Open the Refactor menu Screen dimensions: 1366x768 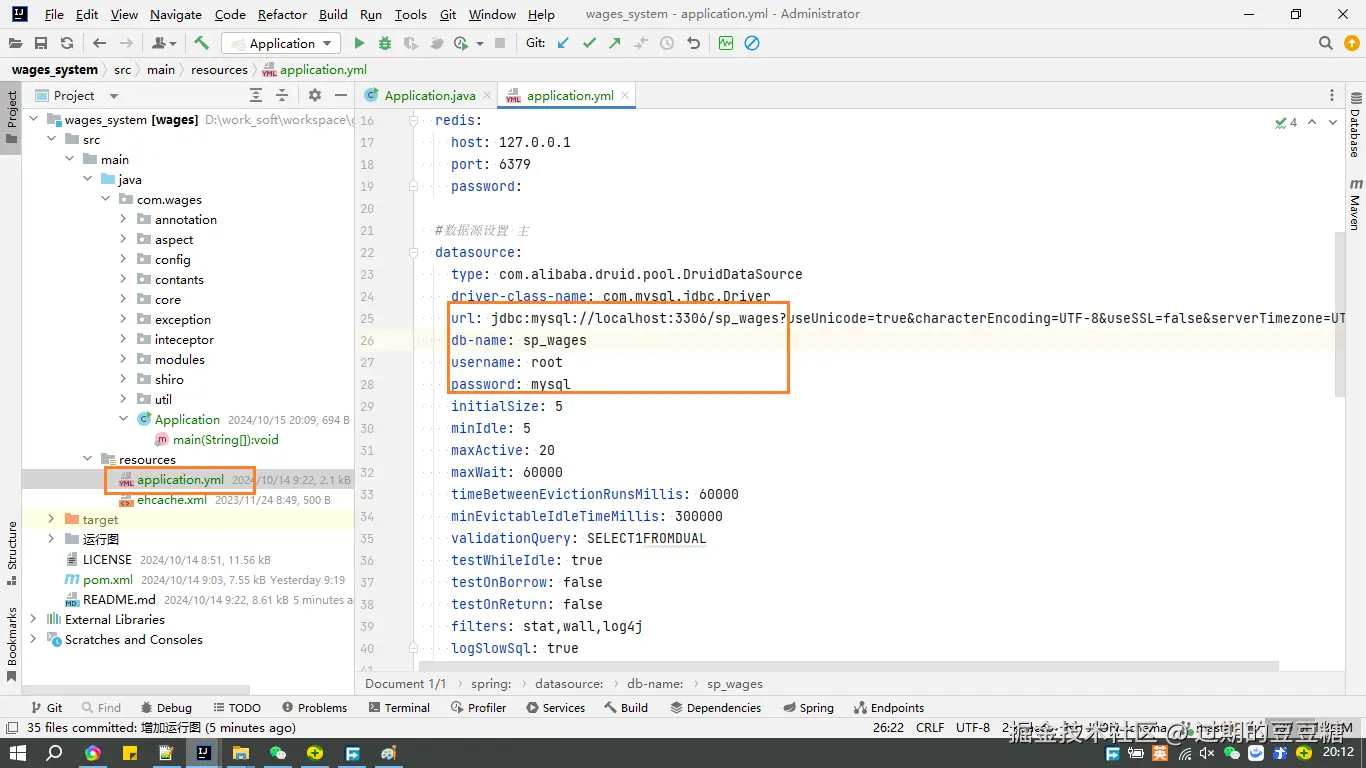[282, 14]
